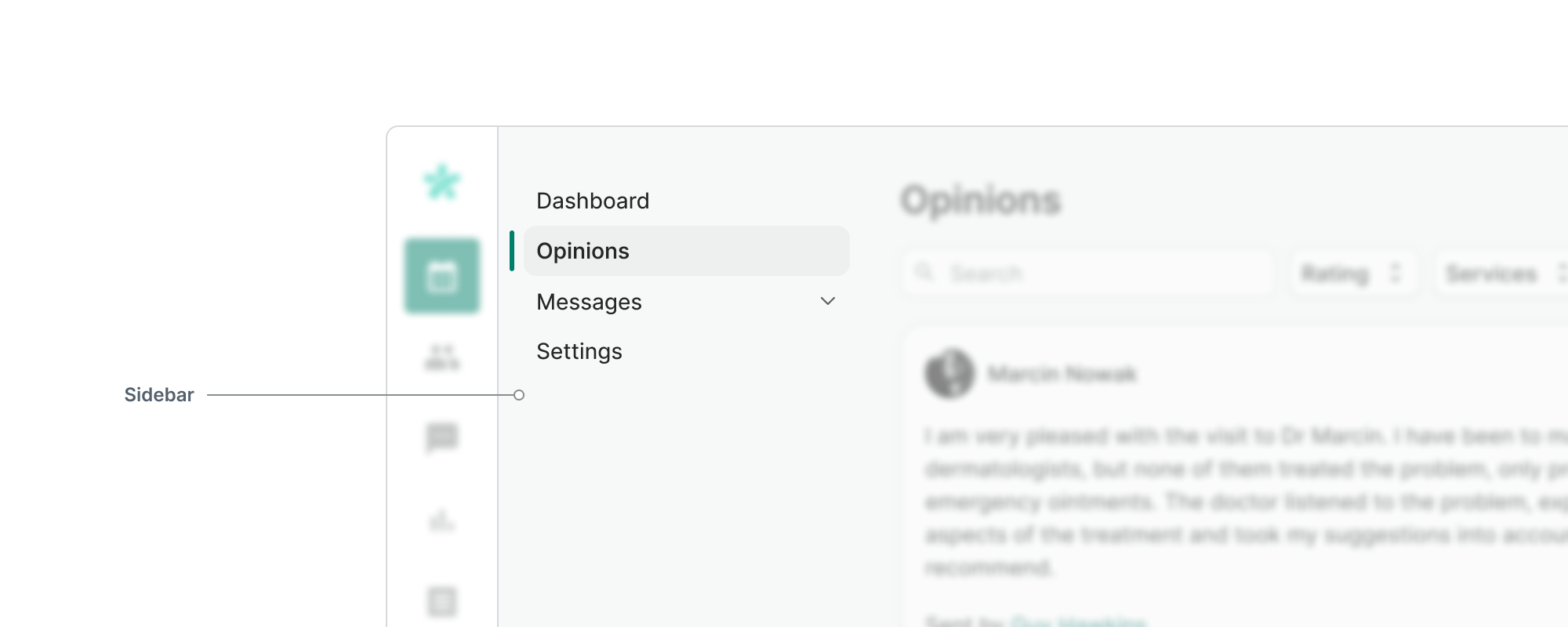The width and height of the screenshot is (1568, 627).
Task: Open Settings from the sidebar menu
Action: (x=579, y=352)
